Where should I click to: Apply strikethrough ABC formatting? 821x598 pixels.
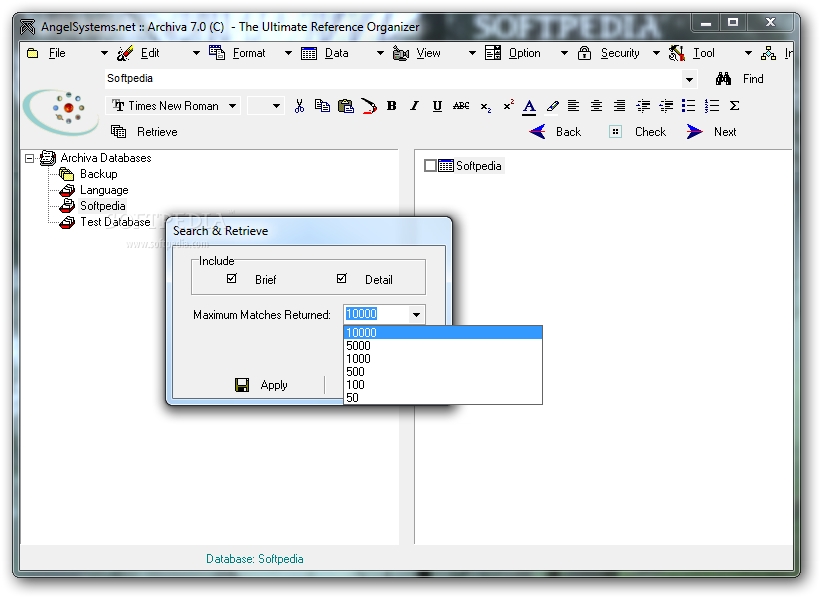click(461, 106)
